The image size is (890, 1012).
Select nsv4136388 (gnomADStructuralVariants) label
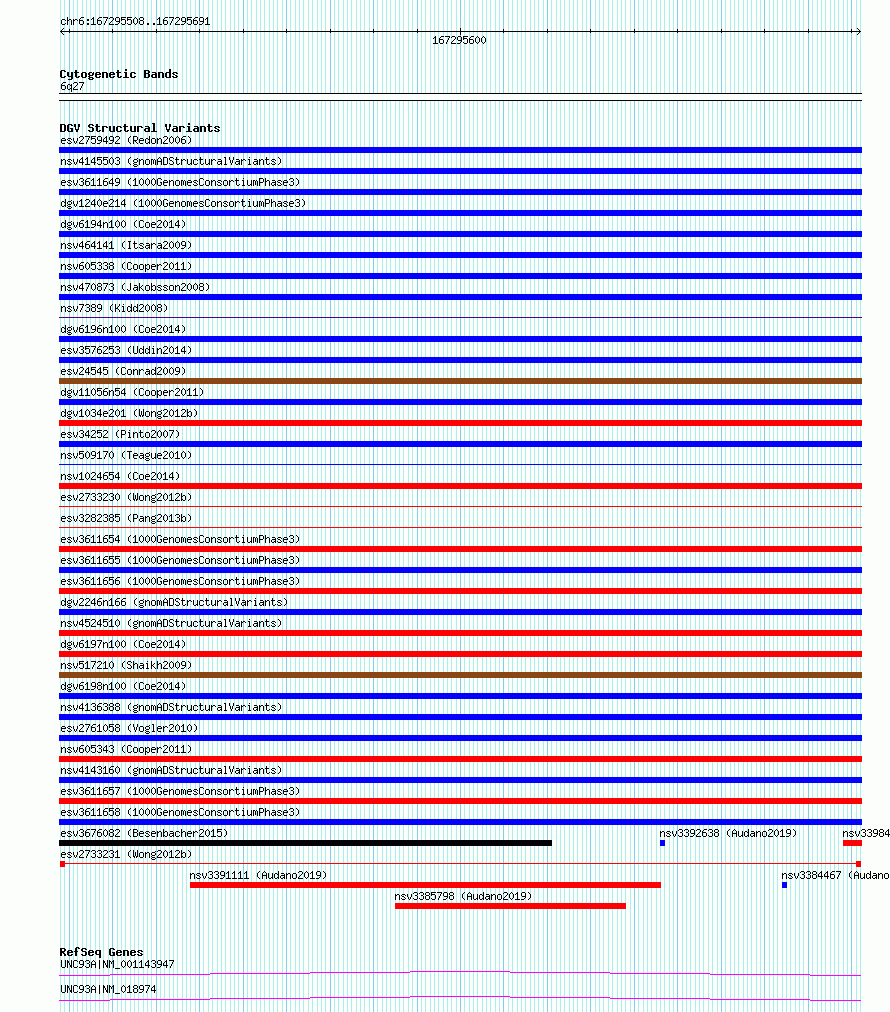pyautogui.click(x=171, y=707)
